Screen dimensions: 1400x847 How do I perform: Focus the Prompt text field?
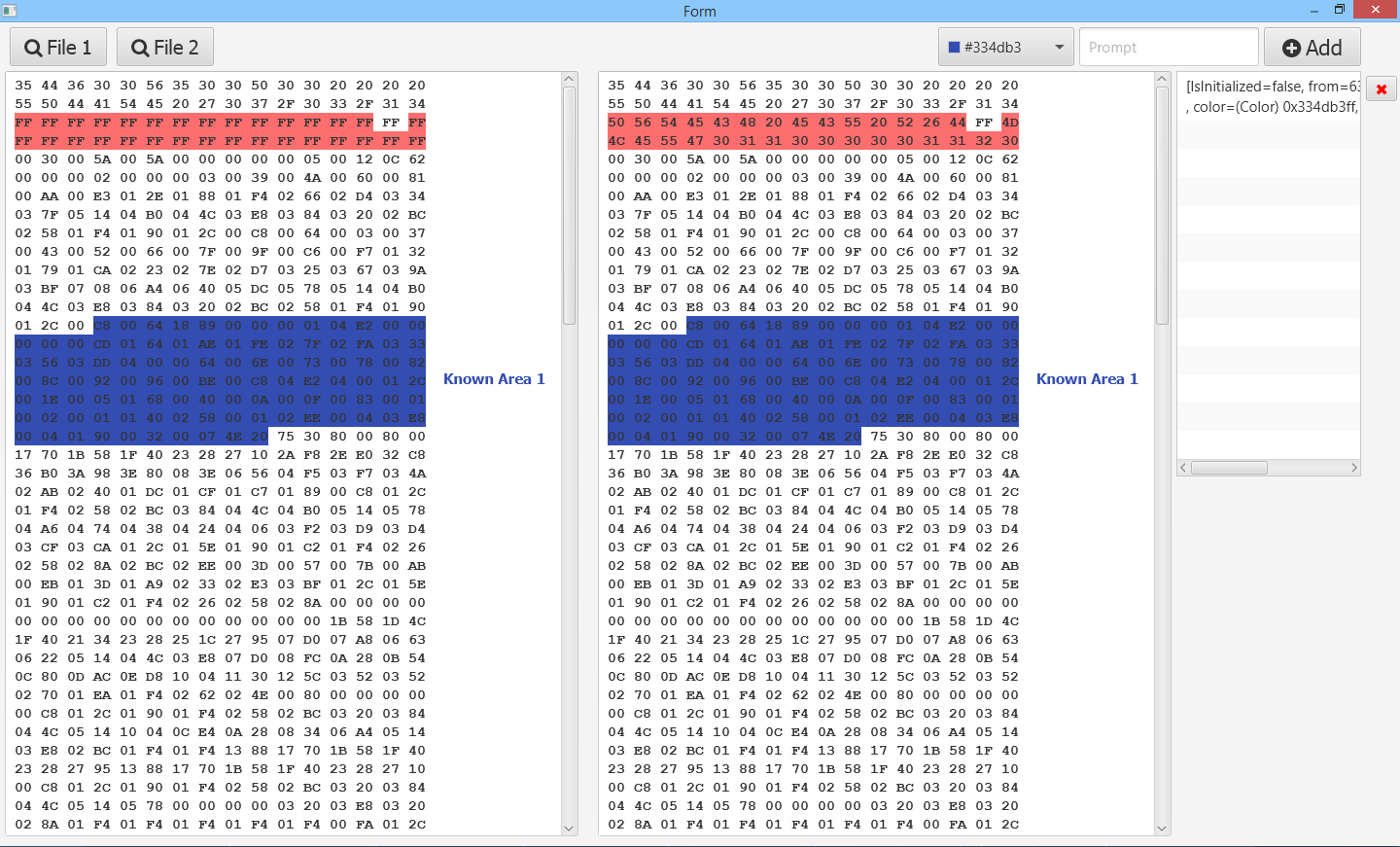(1170, 48)
